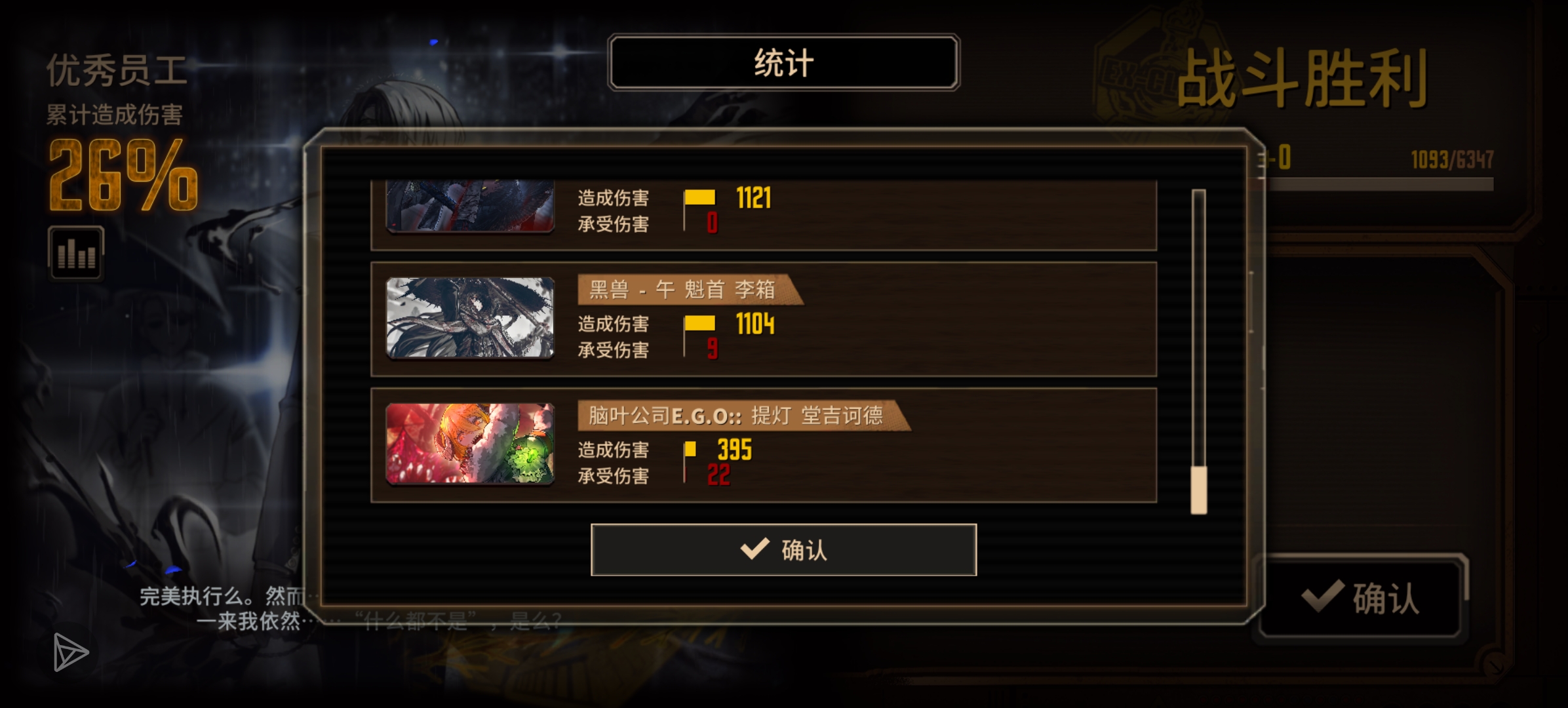Click the 战斗胜利 victory banner

(x=1302, y=80)
